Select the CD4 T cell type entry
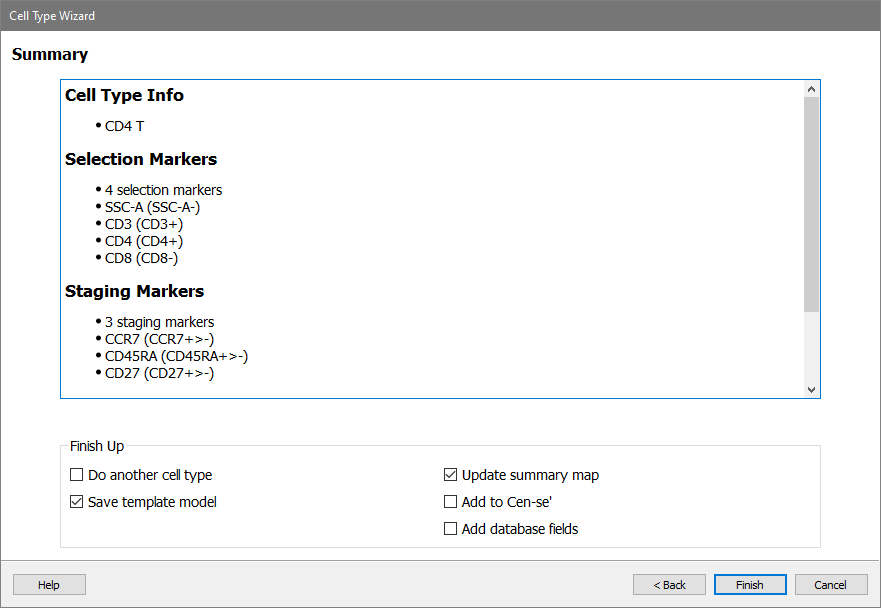Viewport: 881px width, 608px height. [x=125, y=126]
